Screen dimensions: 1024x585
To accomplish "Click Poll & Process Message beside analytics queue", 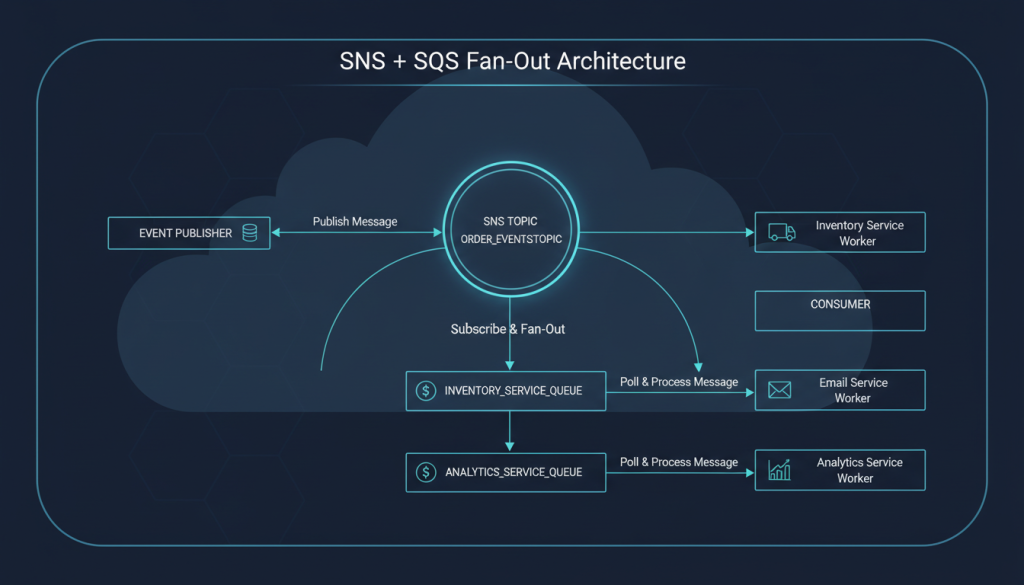I will 679,462.
